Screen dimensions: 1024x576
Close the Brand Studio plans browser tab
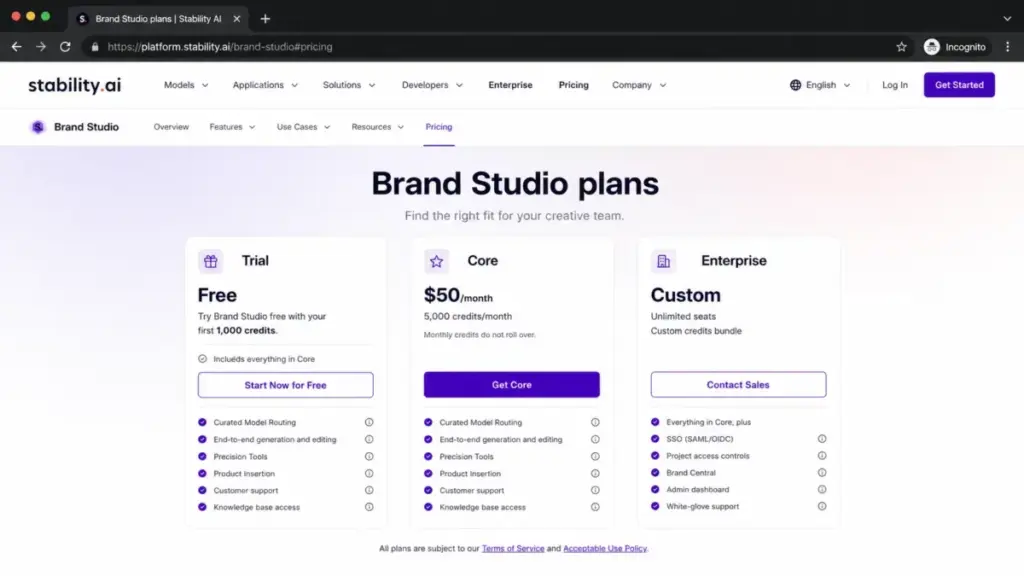tap(236, 19)
